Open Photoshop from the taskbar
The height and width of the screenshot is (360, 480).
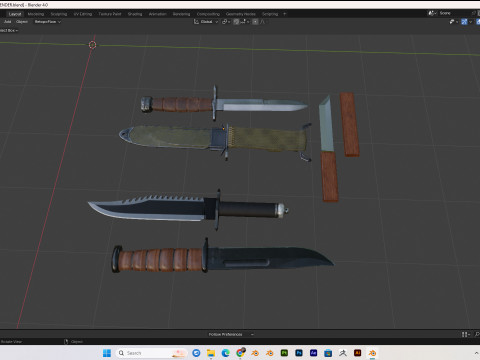tap(299, 353)
